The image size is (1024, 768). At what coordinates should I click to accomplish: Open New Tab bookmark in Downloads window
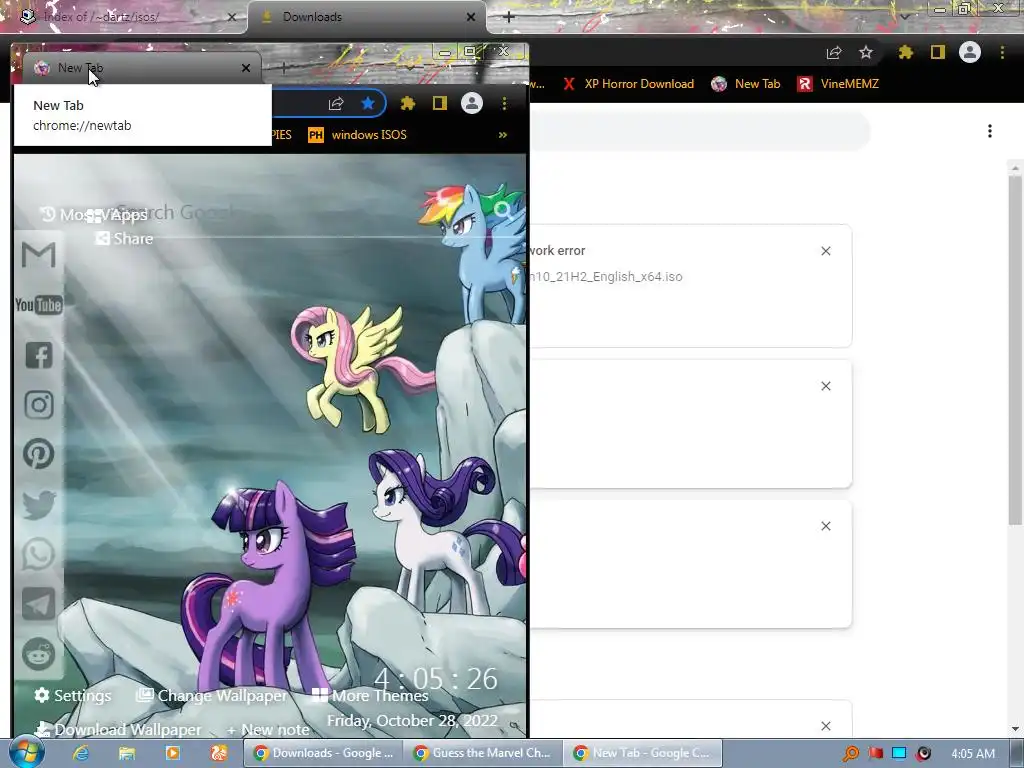(x=746, y=84)
